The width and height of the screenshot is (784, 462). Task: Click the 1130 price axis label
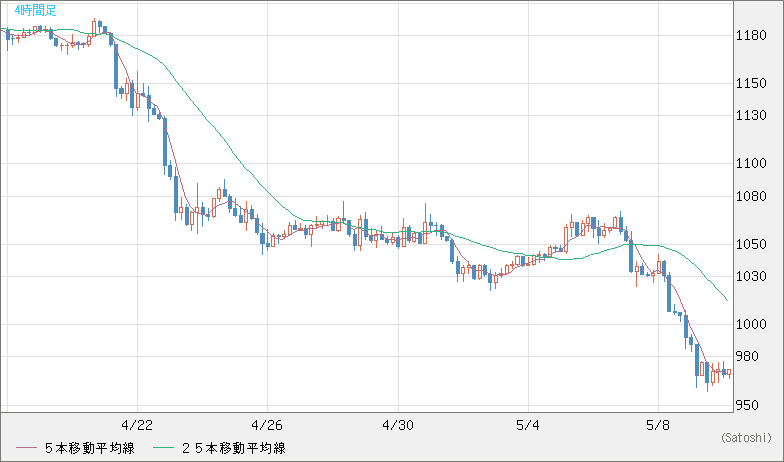(x=751, y=116)
